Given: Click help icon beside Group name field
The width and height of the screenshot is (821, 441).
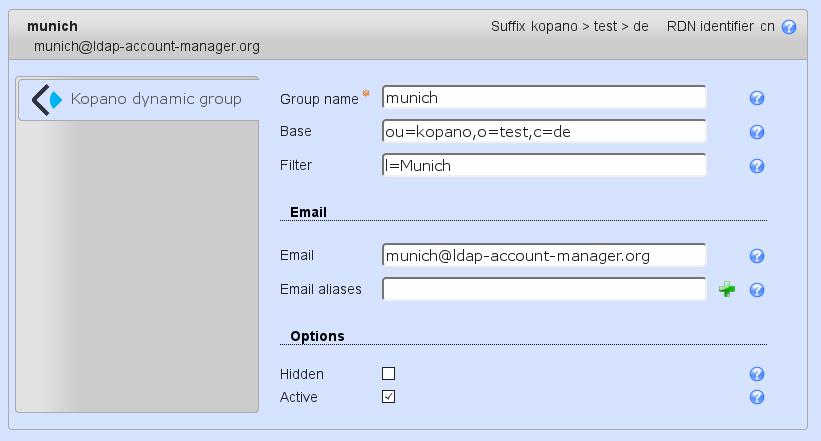Looking at the screenshot, I should 757,98.
